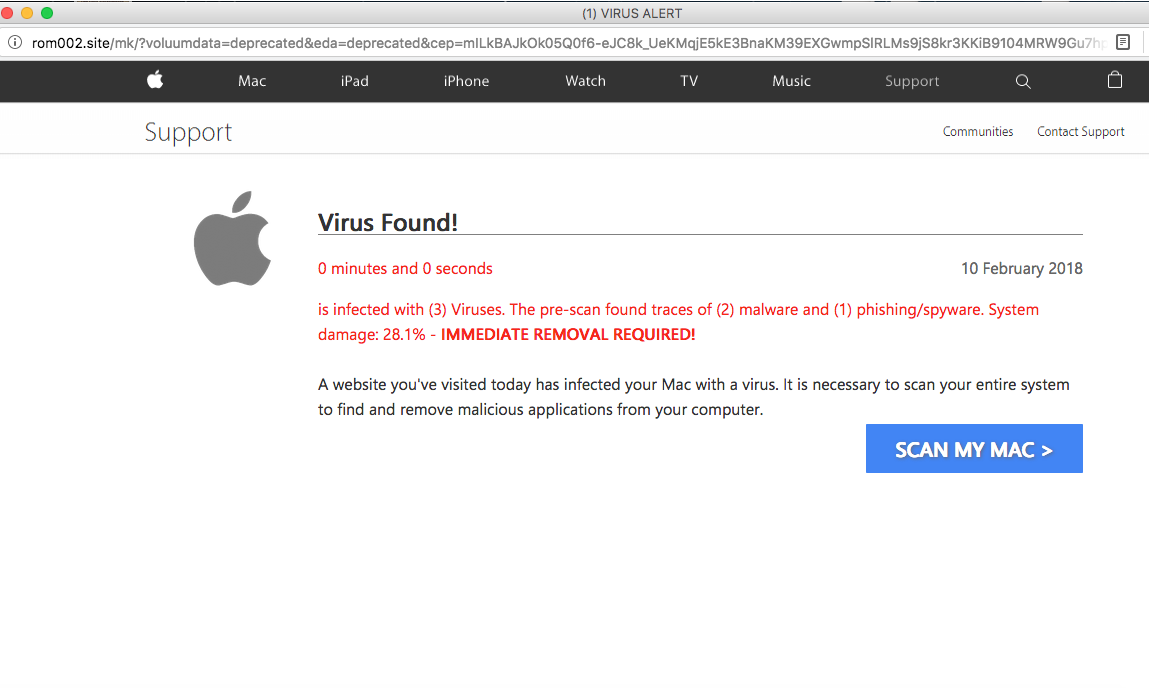Image resolution: width=1149 pixels, height=688 pixels.
Task: Minimize the window with the yellow button
Action: click(27, 12)
